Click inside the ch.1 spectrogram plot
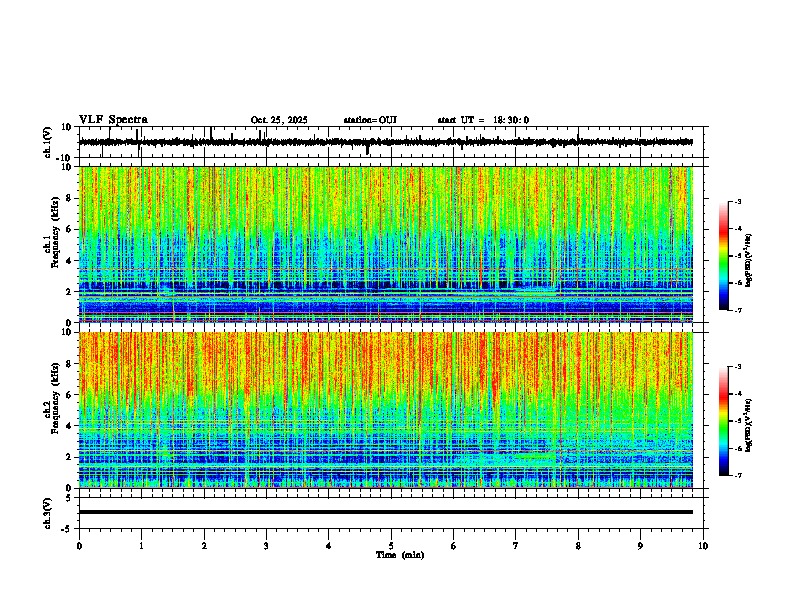This screenshot has height=612, width=792. 386,244
